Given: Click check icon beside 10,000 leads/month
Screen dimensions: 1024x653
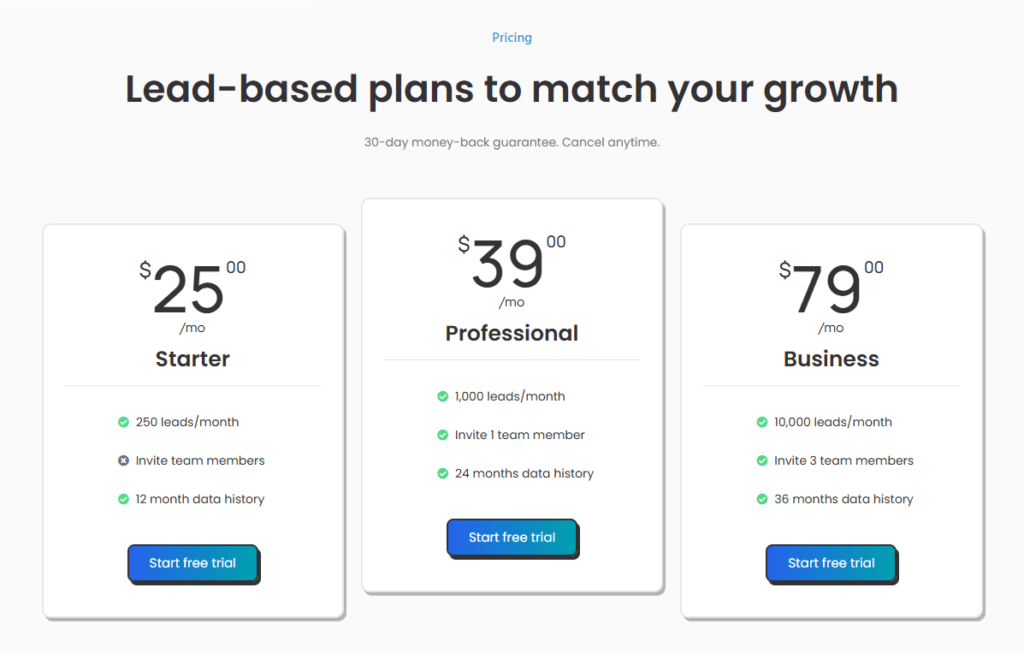Looking at the screenshot, I should pos(762,422).
